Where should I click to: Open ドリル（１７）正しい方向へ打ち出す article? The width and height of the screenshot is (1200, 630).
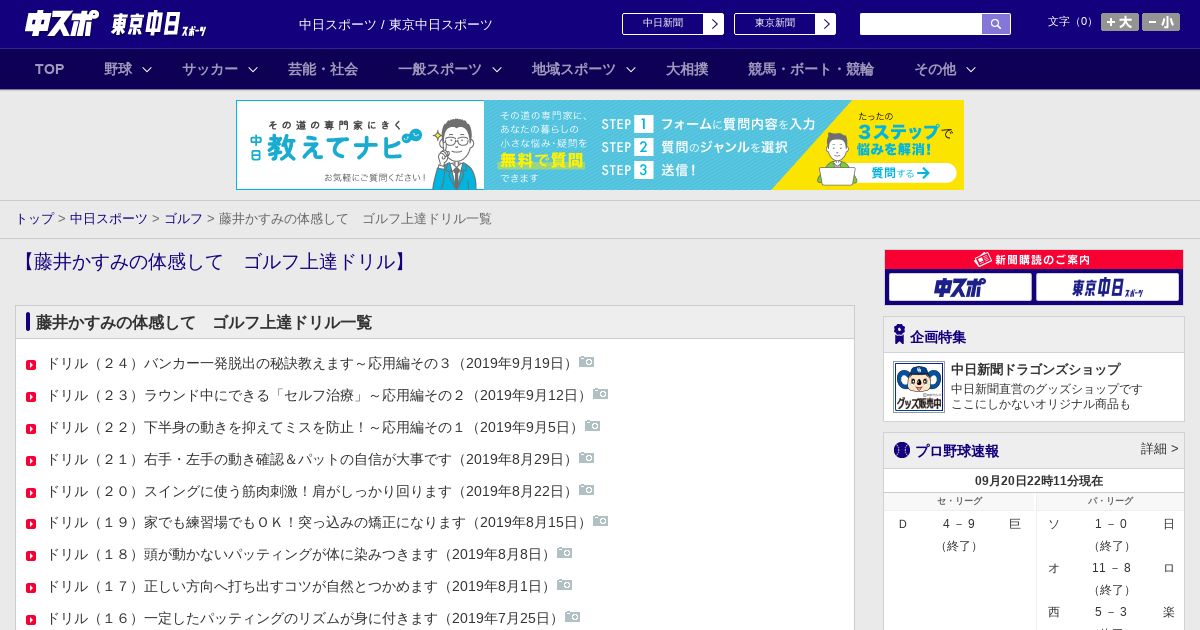(300, 586)
